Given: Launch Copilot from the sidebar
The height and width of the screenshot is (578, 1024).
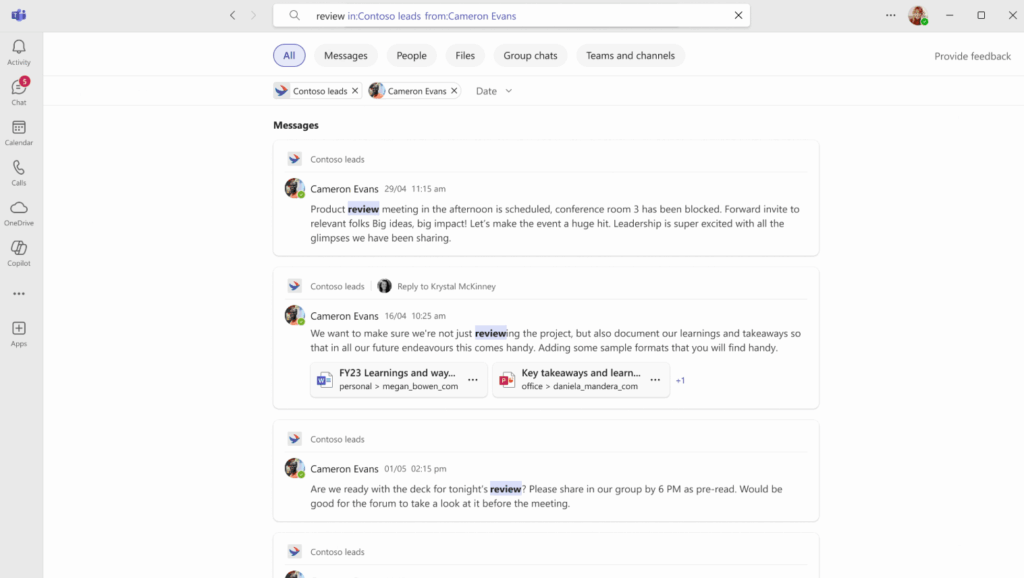Looking at the screenshot, I should coord(19,253).
